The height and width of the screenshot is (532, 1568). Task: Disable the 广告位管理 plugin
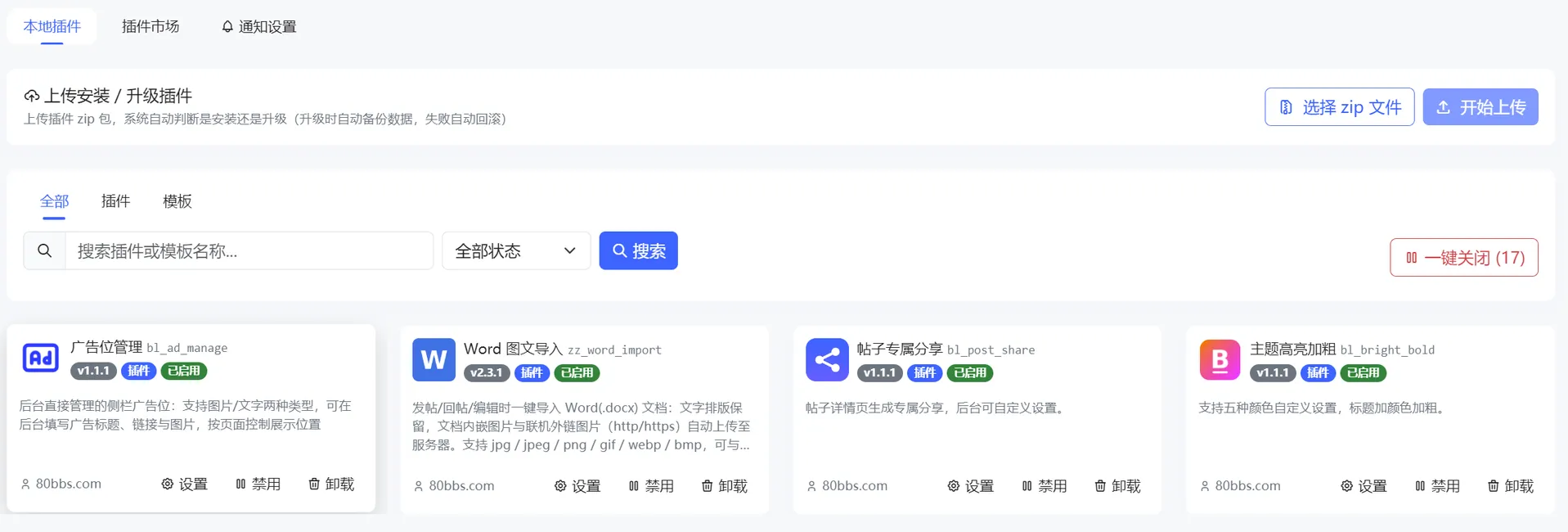tap(258, 484)
